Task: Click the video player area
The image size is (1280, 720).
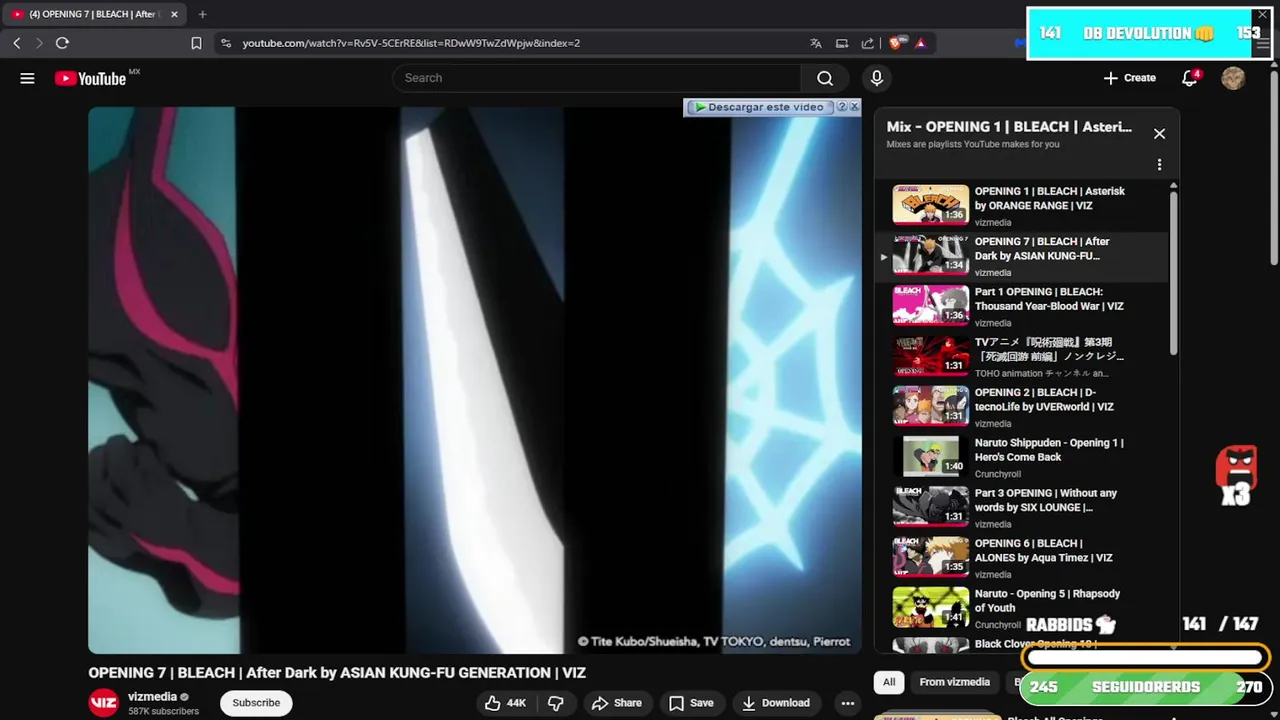Action: coord(475,380)
